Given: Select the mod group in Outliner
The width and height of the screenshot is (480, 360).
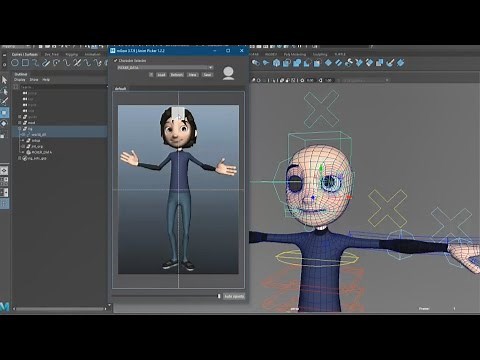Looking at the screenshot, I should (31, 123).
